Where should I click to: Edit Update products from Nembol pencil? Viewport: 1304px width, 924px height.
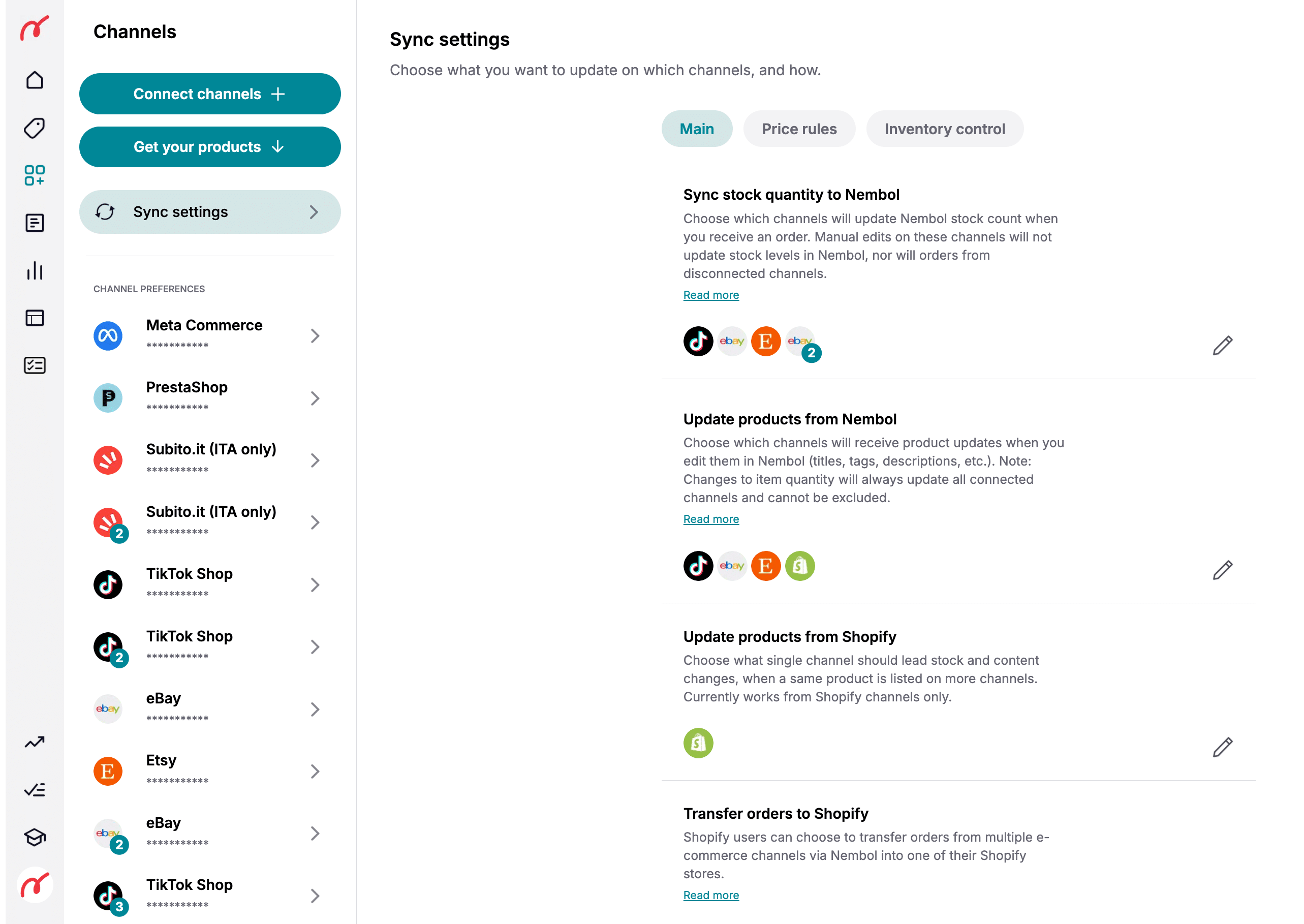(1222, 570)
